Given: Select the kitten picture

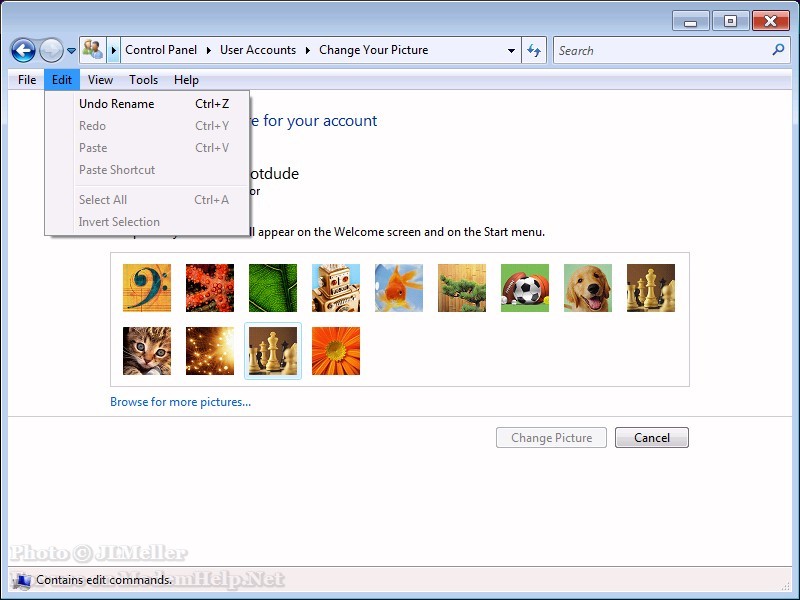Looking at the screenshot, I should click(147, 351).
